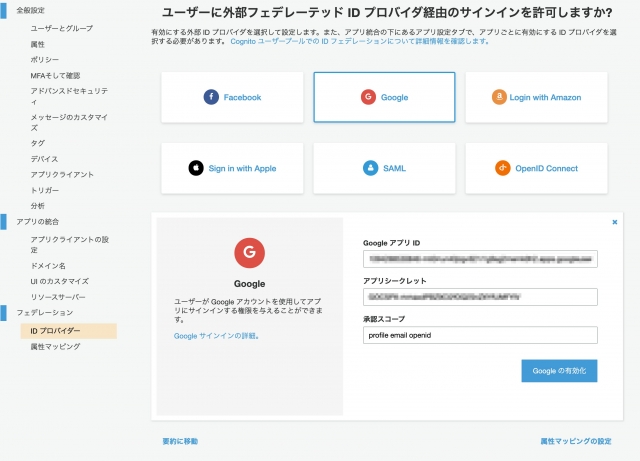Select 全般設定 section heading
Viewport: 640px width, 461px height.
[x=30, y=10]
